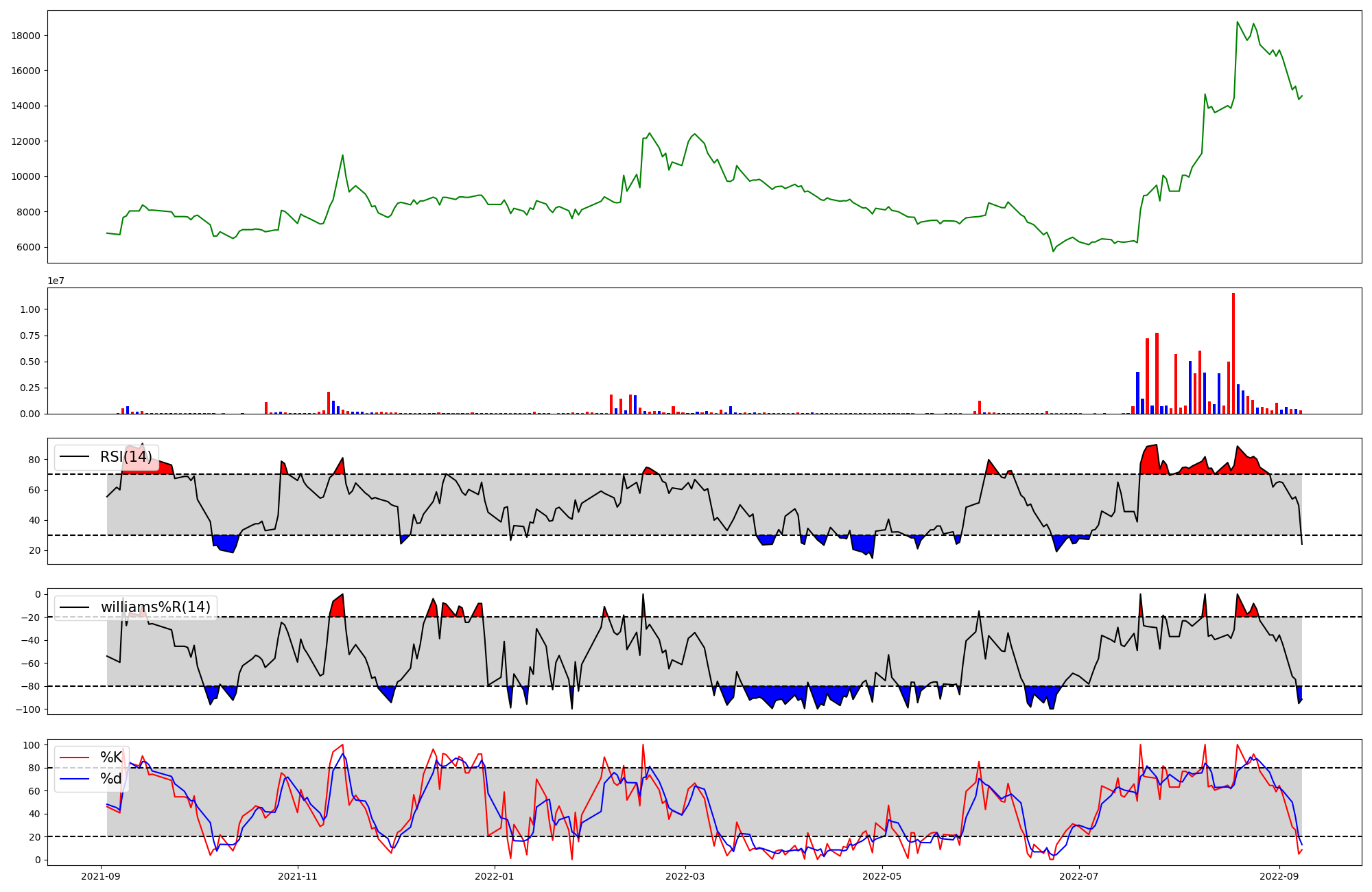Image resolution: width=1372 pixels, height=892 pixels.
Task: Click the 2021-11 x-axis date label
Action: point(298,876)
